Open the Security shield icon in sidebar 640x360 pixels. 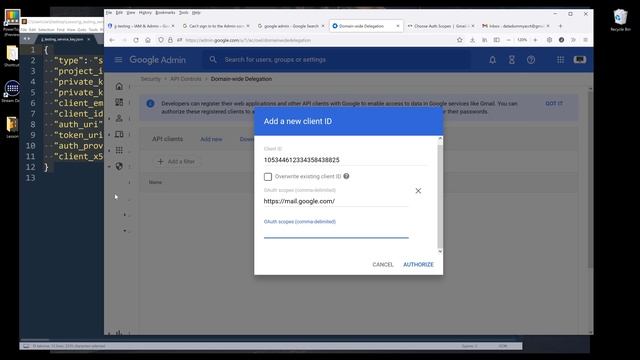pos(119,166)
